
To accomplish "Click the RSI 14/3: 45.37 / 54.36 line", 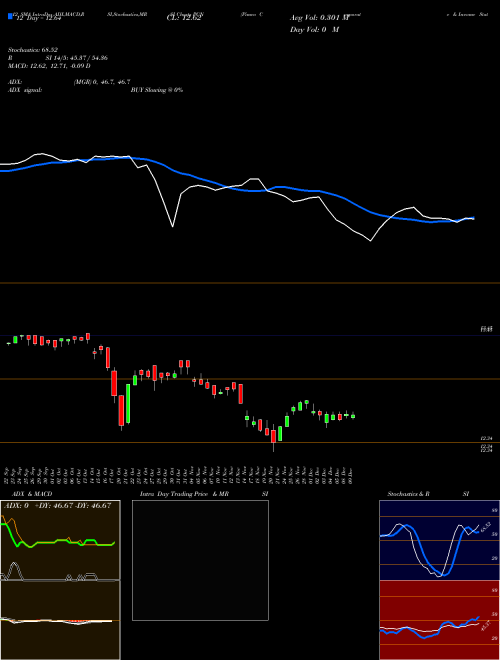I will pos(58,58).
